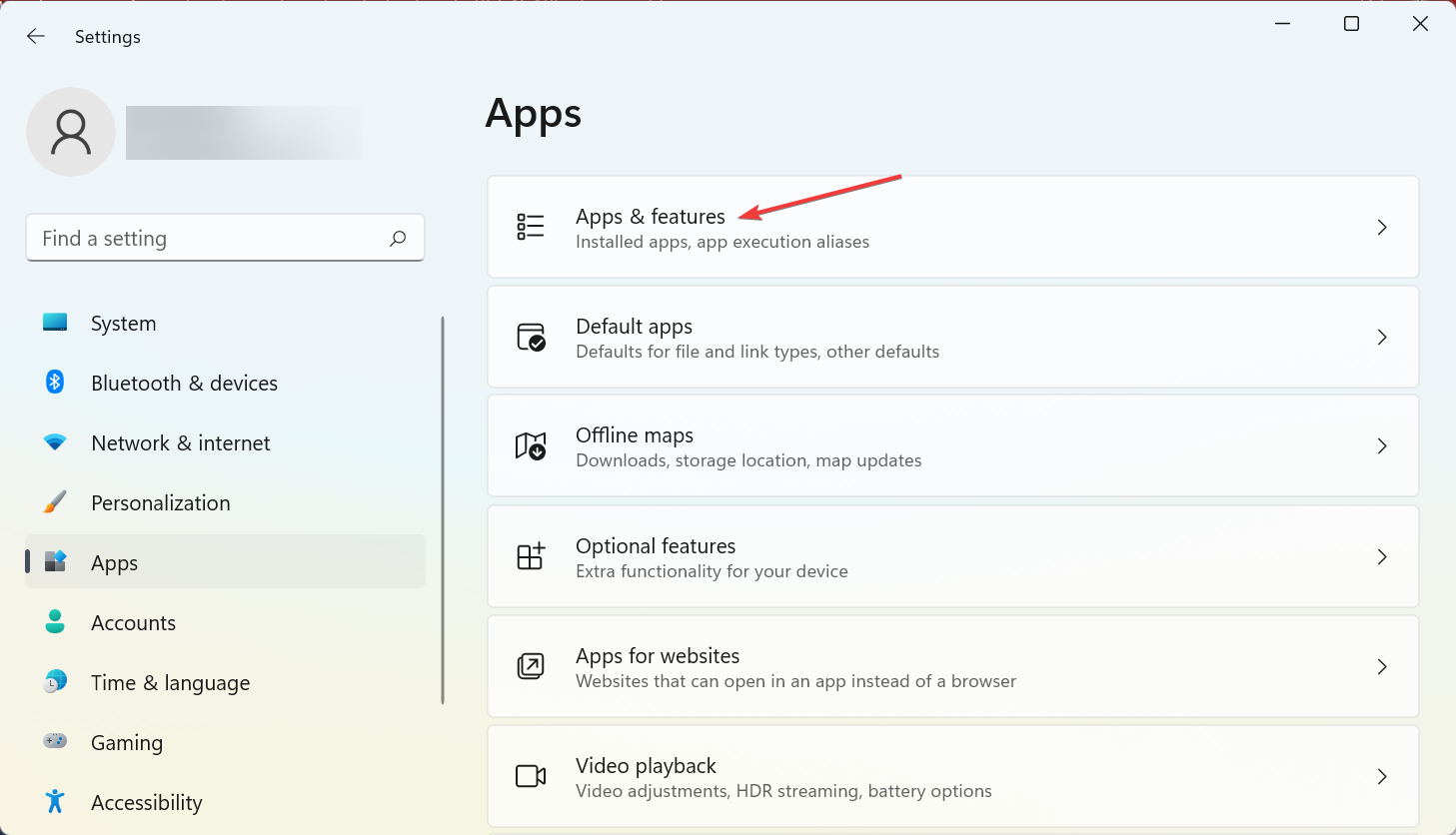1456x835 pixels.
Task: Click the Bluetooth icon in sidebar
Action: tap(55, 383)
